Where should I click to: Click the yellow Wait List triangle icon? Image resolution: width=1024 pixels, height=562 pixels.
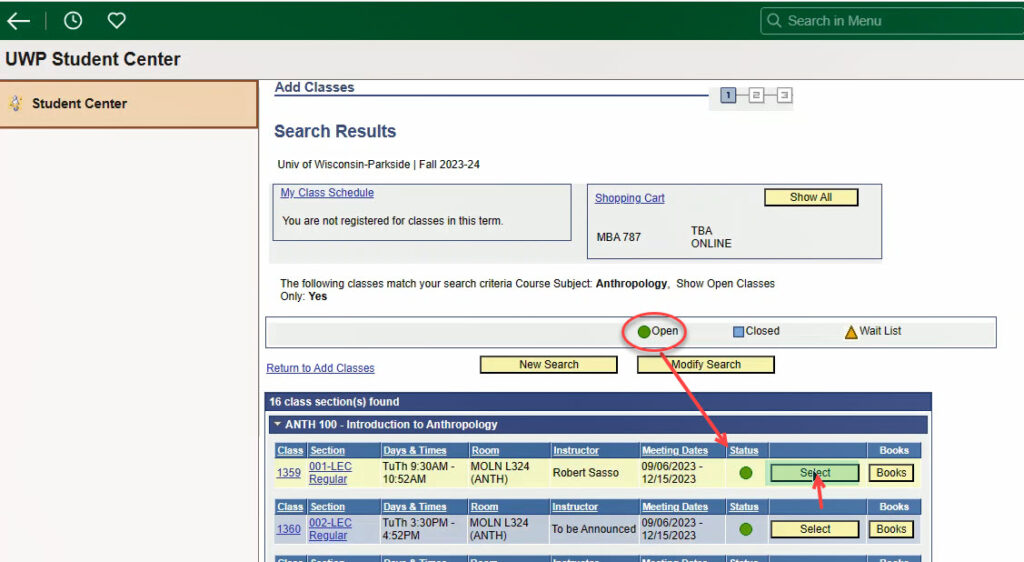851,332
